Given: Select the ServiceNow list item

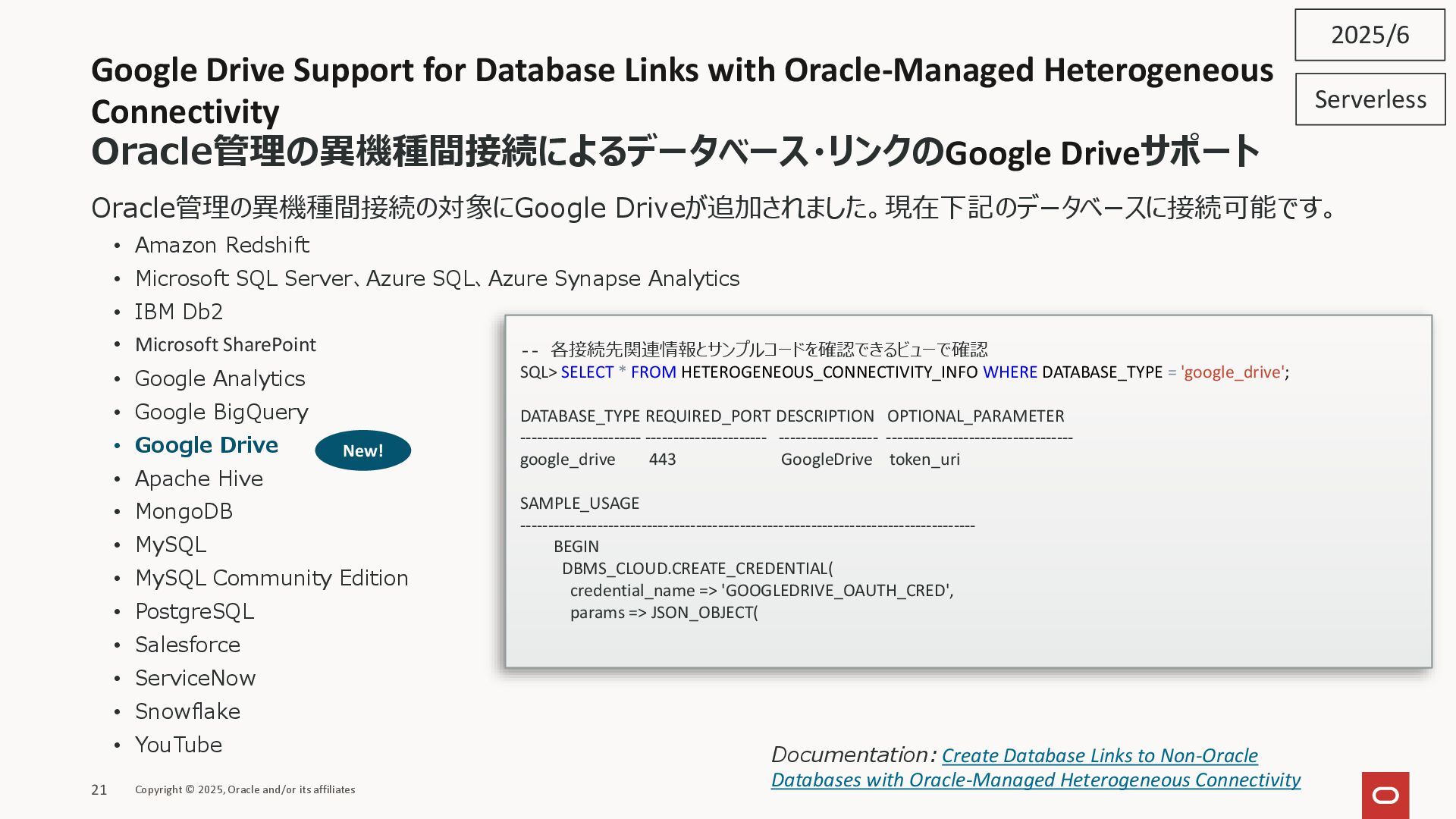Looking at the screenshot, I should [x=195, y=678].
